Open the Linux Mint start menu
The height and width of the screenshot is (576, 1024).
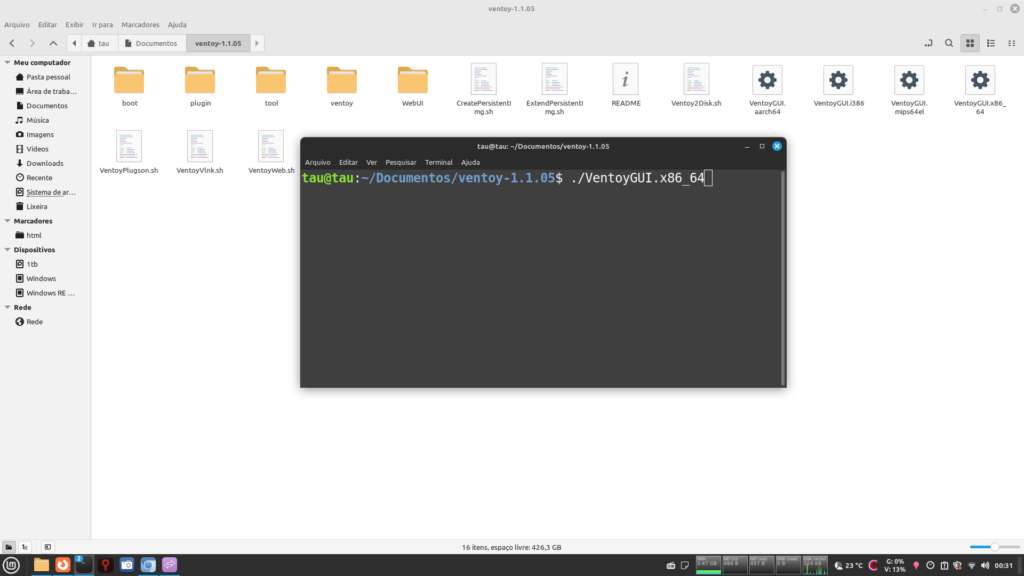[x=11, y=565]
